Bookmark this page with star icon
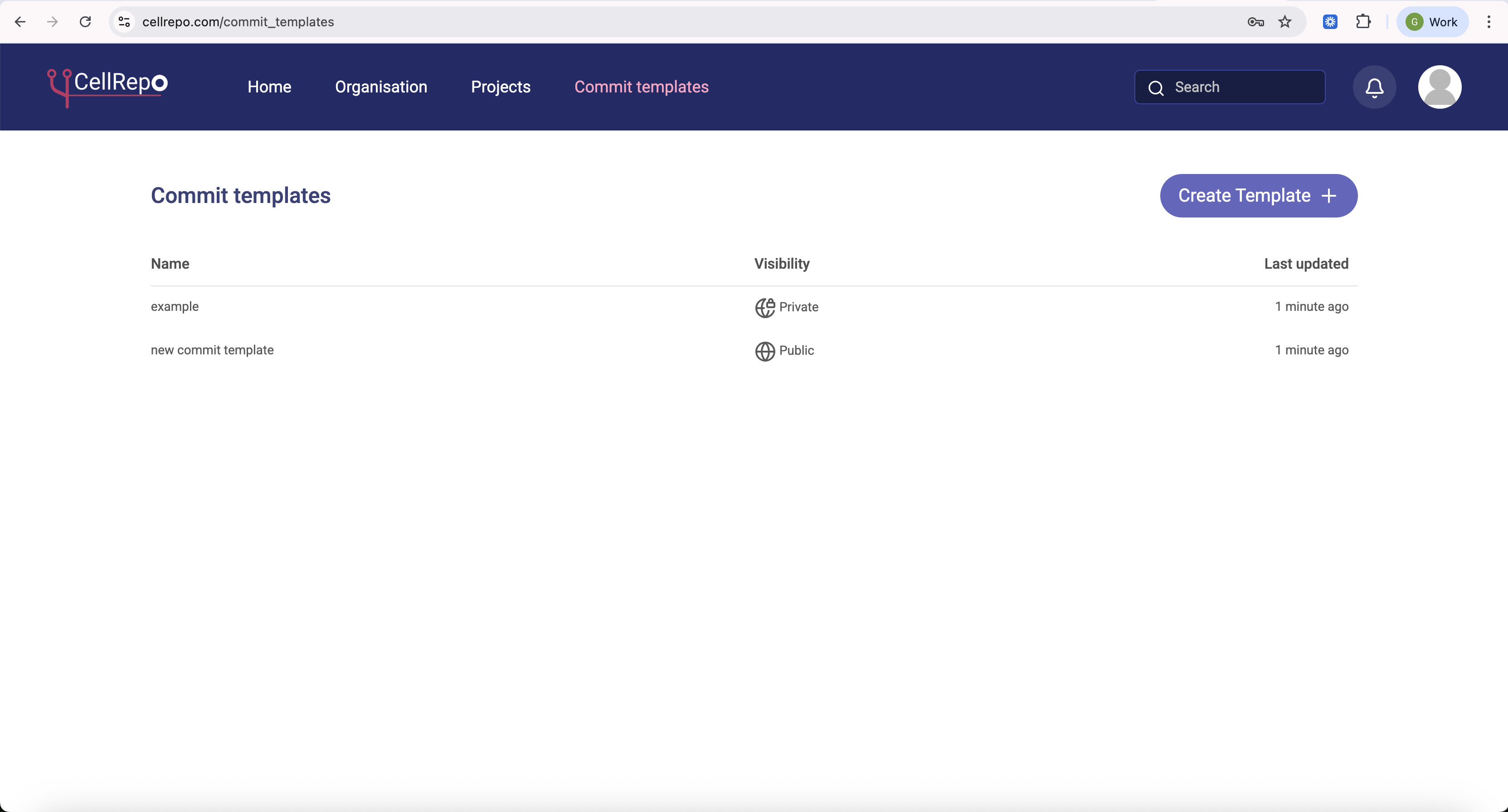This screenshot has width=1508, height=812. (1284, 22)
